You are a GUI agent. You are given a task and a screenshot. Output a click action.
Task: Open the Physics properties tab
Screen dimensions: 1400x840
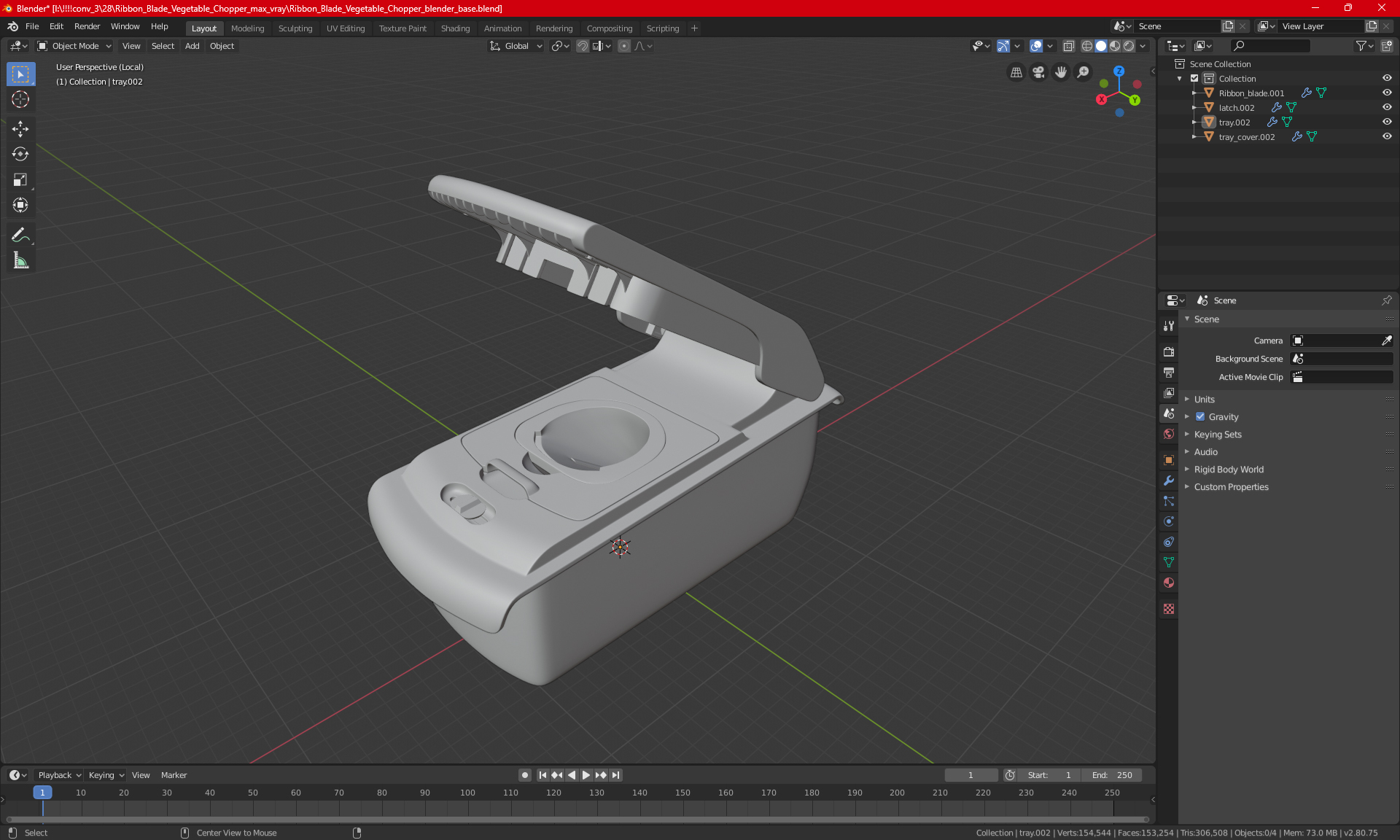[1169, 521]
